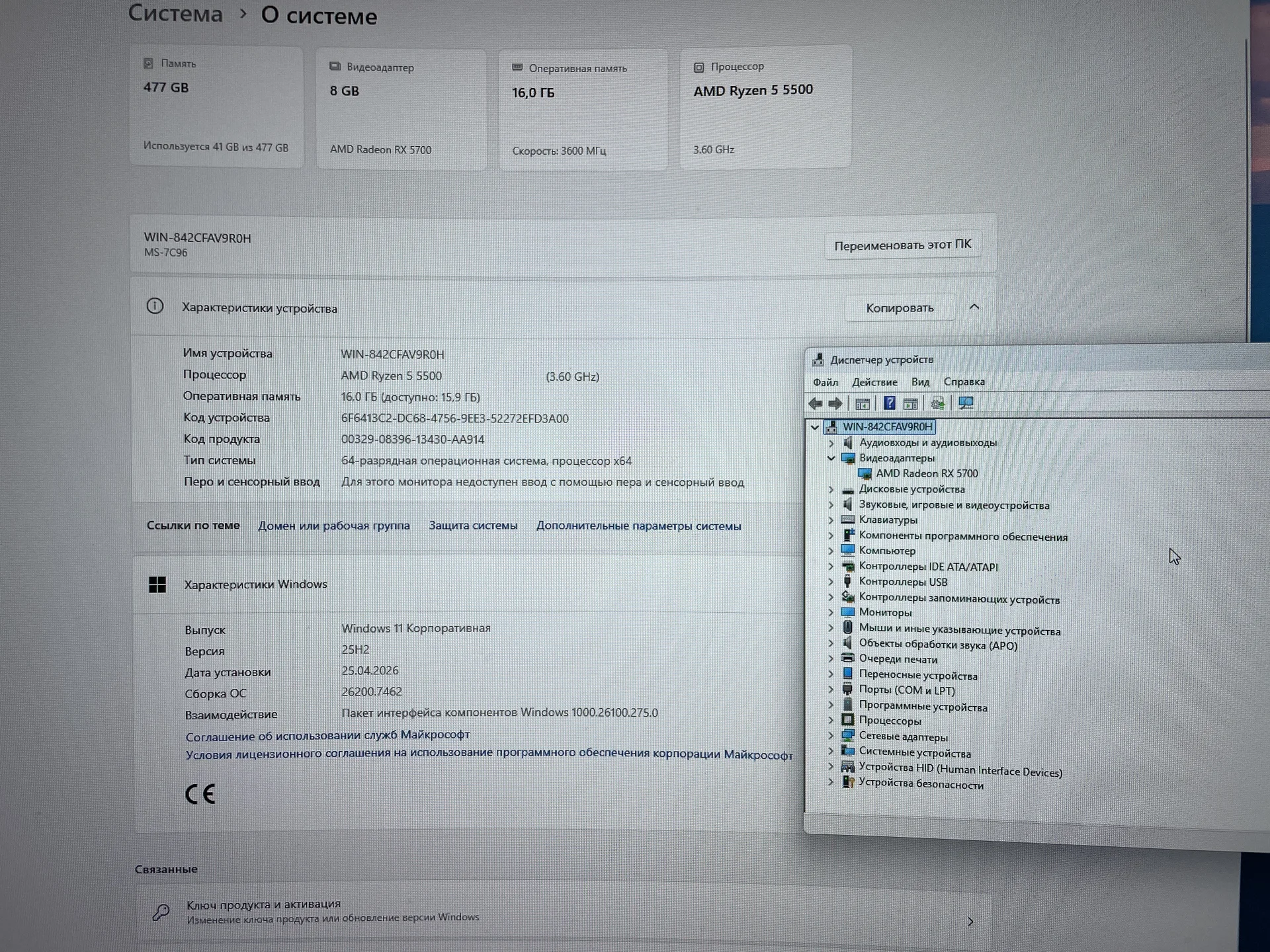The width and height of the screenshot is (1270, 952).
Task: Expand the Программные устройства node
Action: 831,705
